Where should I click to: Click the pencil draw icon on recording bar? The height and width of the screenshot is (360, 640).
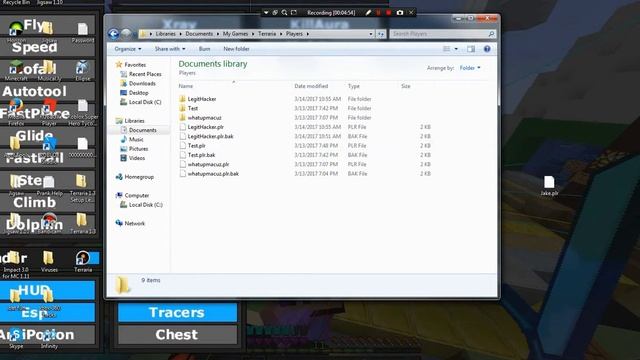click(368, 13)
